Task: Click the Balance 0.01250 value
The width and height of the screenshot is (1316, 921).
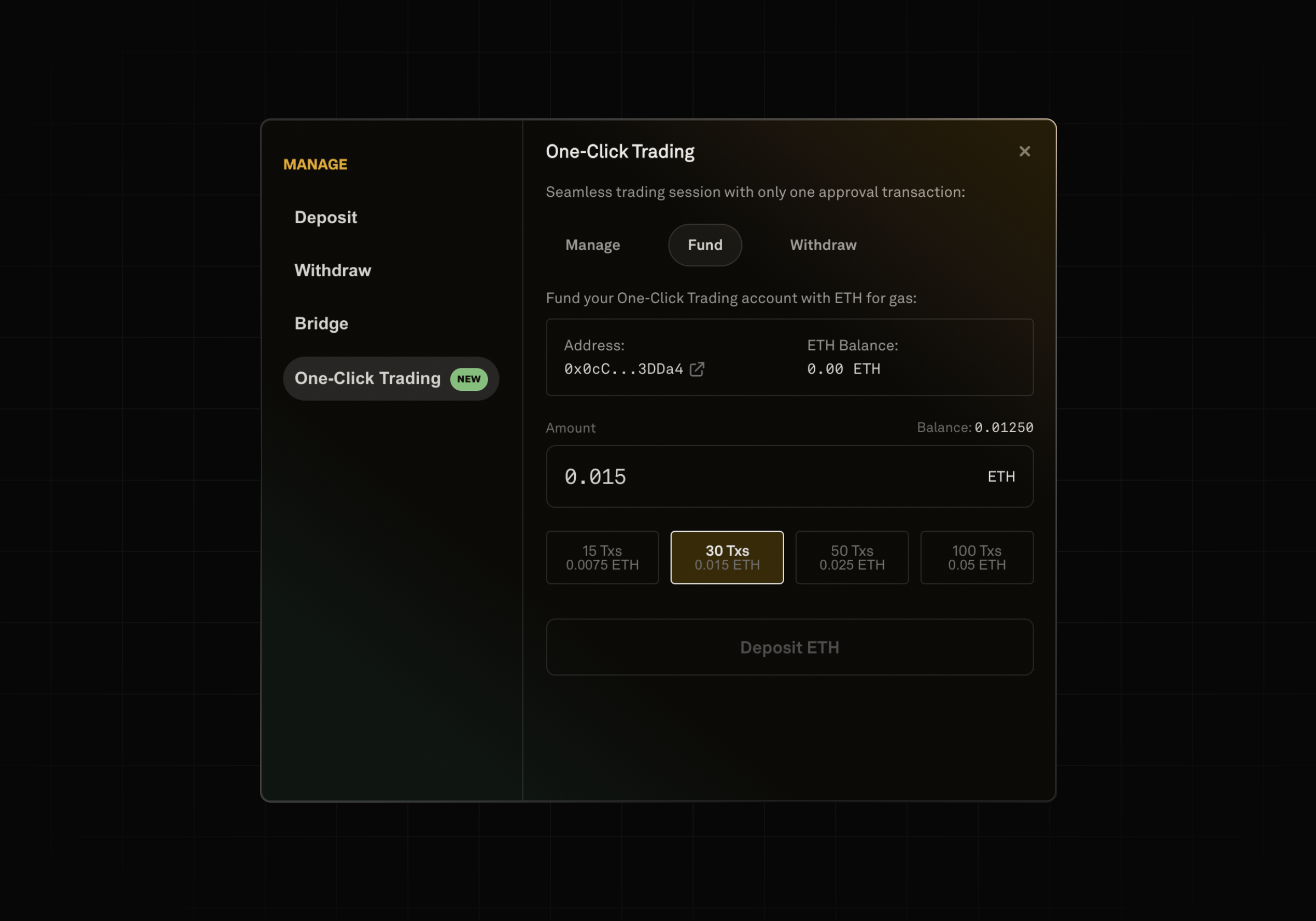Action: pyautogui.click(x=1003, y=428)
